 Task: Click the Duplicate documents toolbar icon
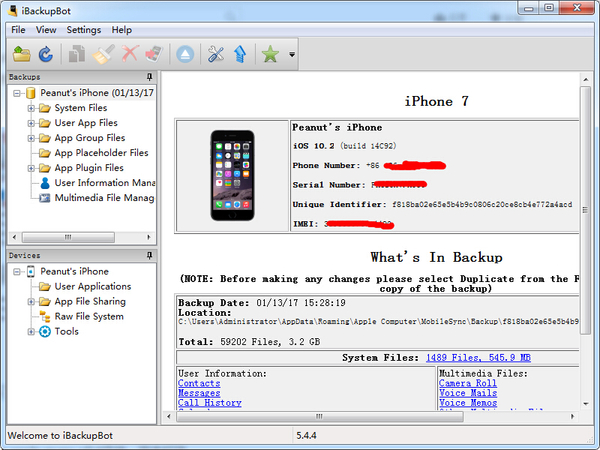click(x=77, y=54)
